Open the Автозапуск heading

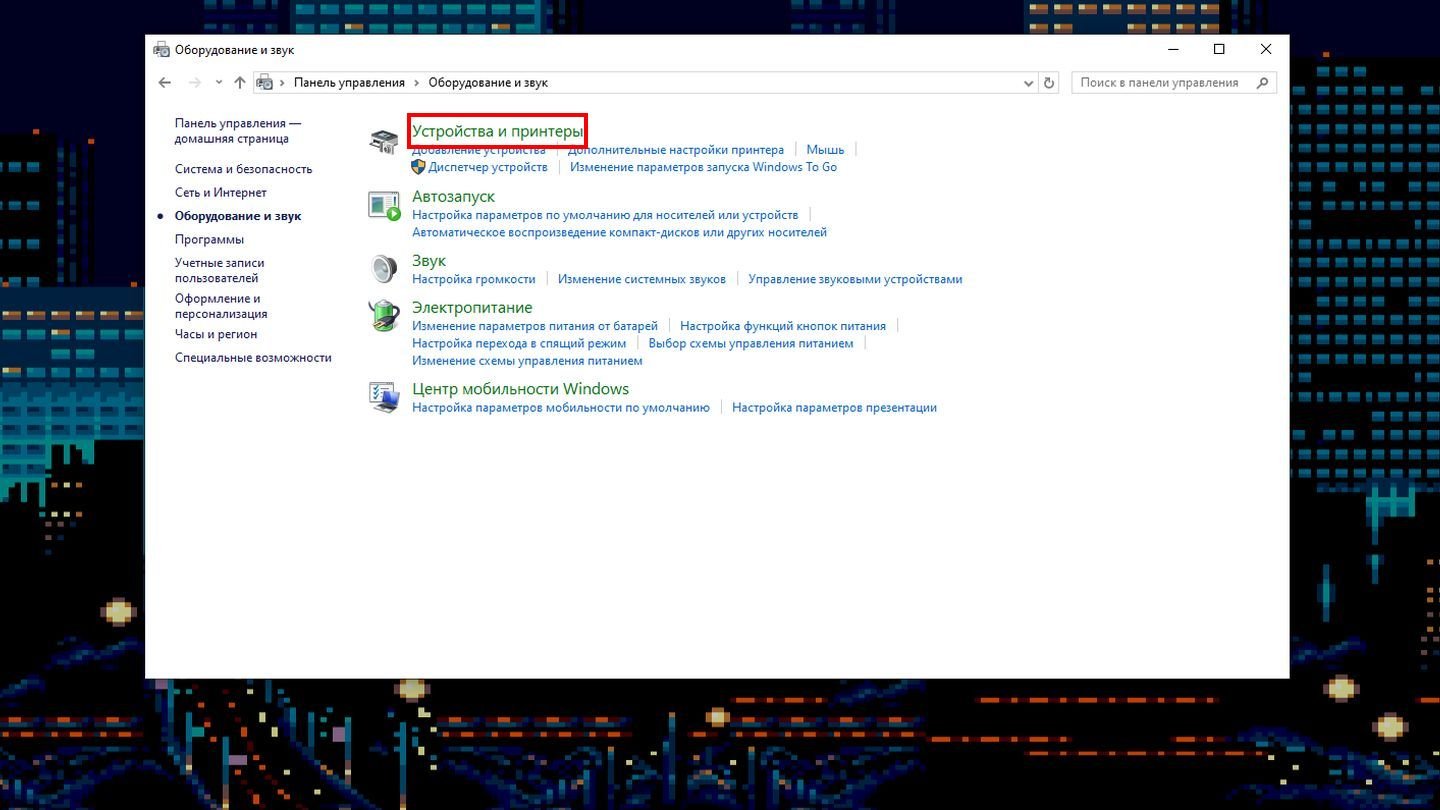[454, 196]
